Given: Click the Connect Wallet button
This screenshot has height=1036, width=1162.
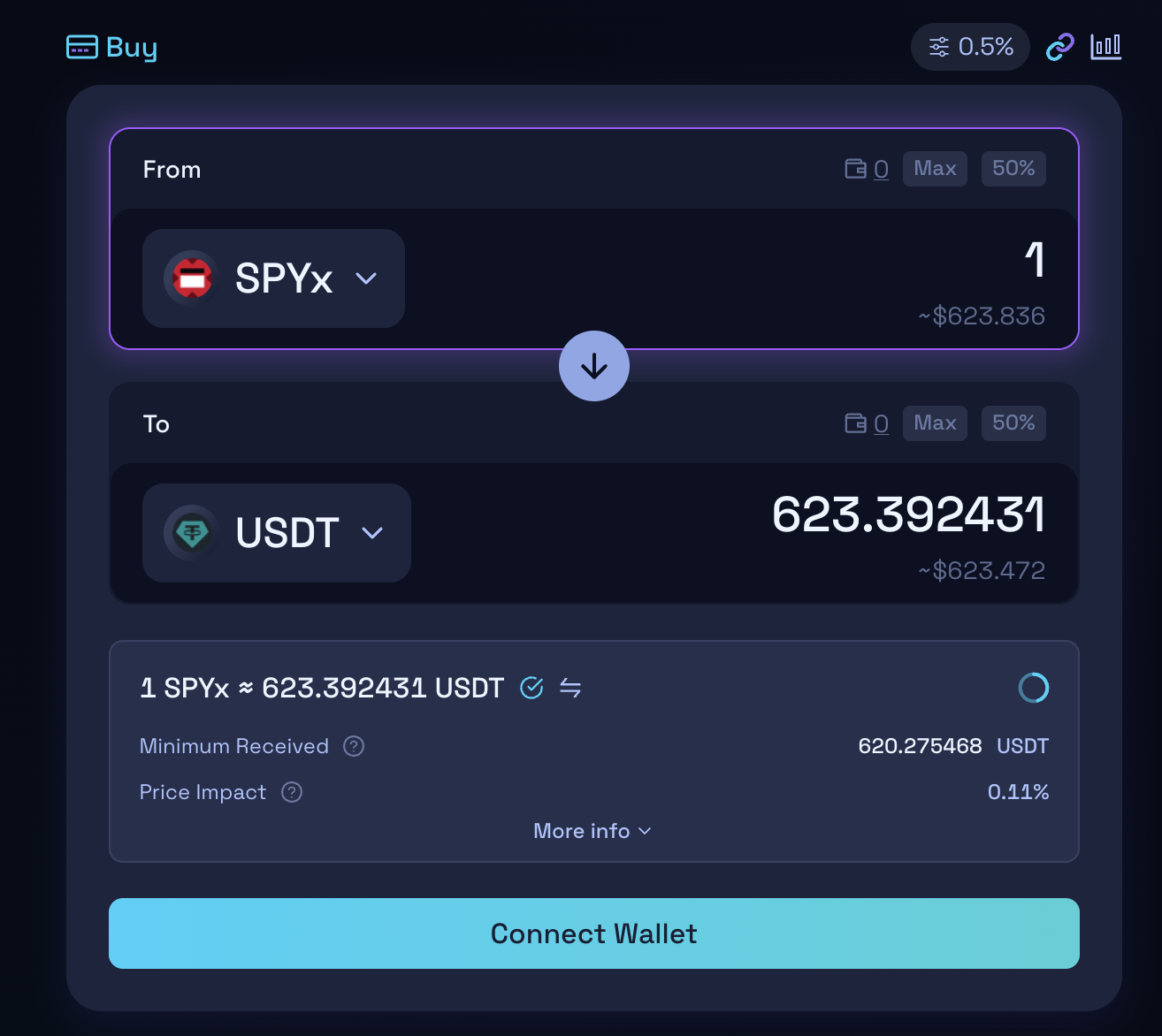Looking at the screenshot, I should click(x=594, y=933).
